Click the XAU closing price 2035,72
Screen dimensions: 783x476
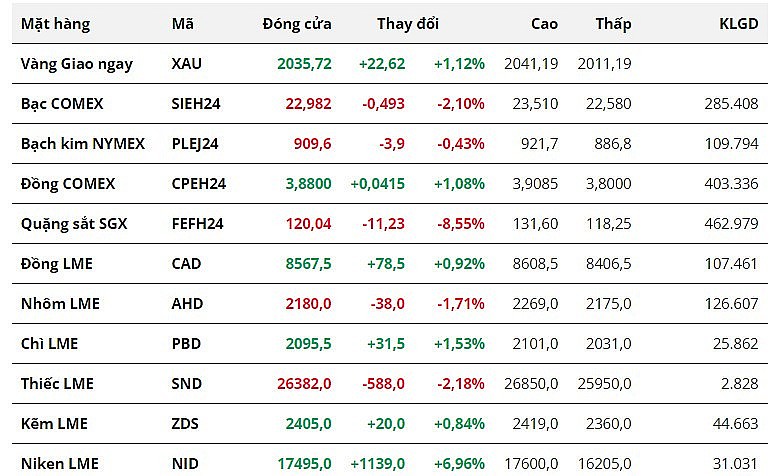(x=305, y=63)
